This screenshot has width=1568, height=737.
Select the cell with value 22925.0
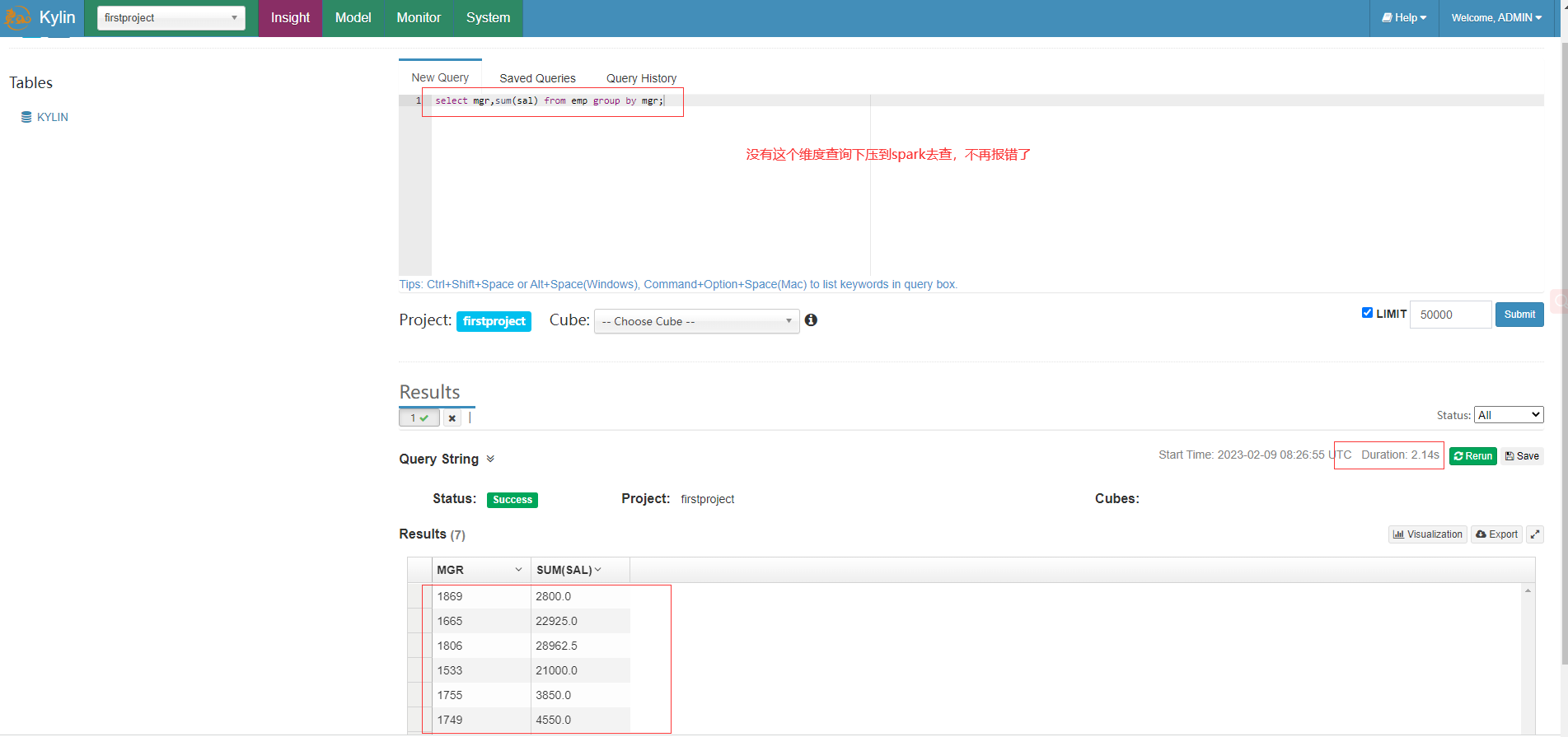580,621
